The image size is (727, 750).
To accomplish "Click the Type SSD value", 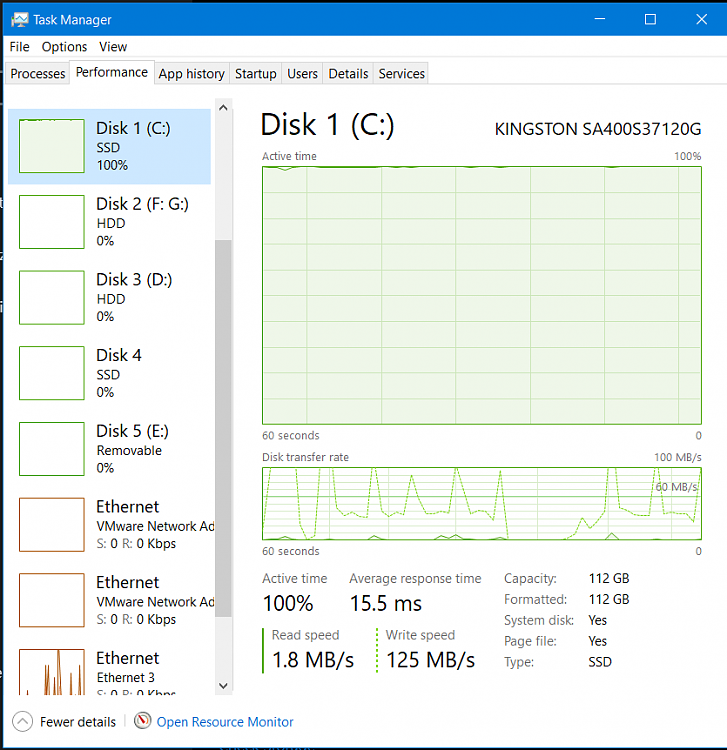I will 600,662.
